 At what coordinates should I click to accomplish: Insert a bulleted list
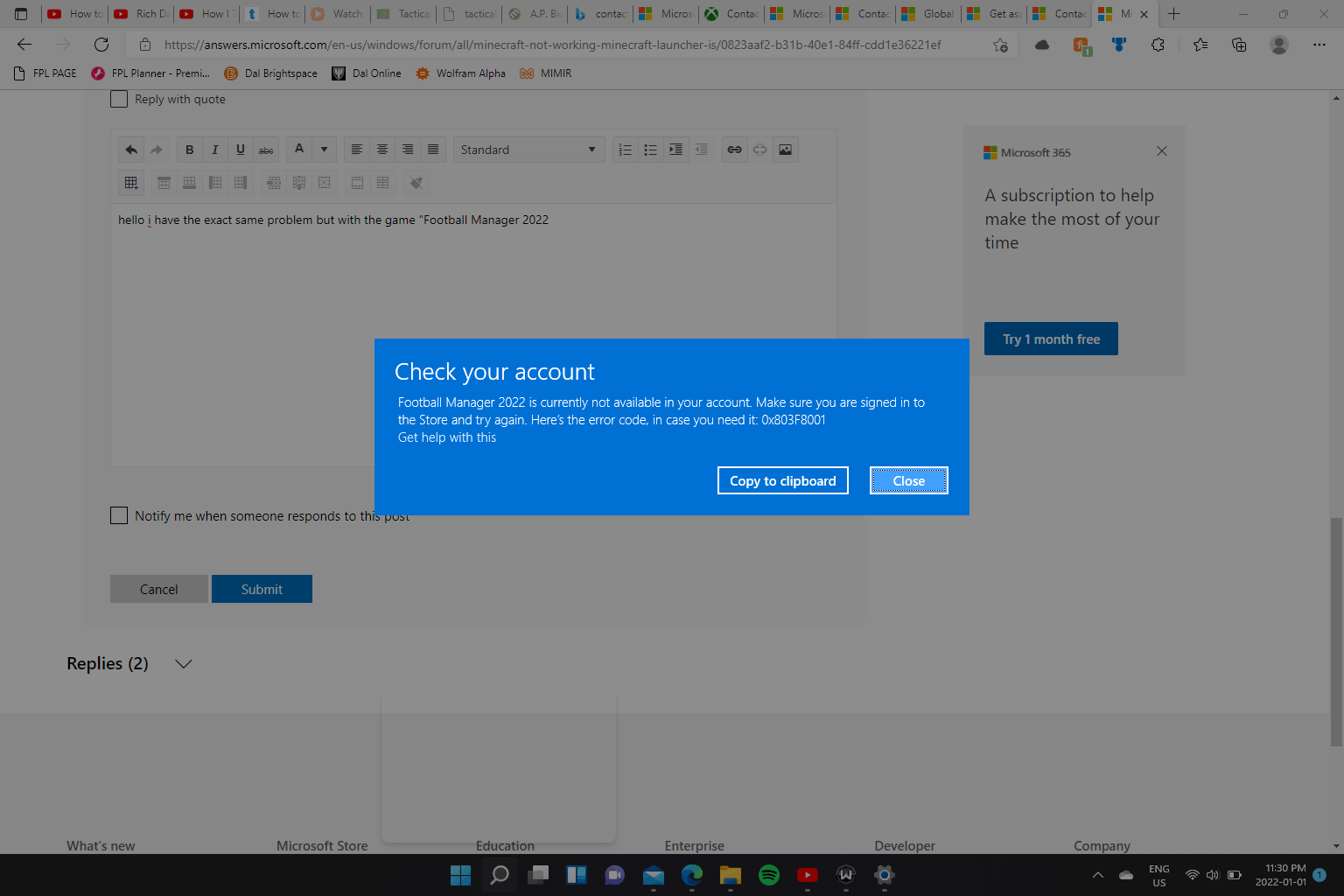click(x=650, y=150)
